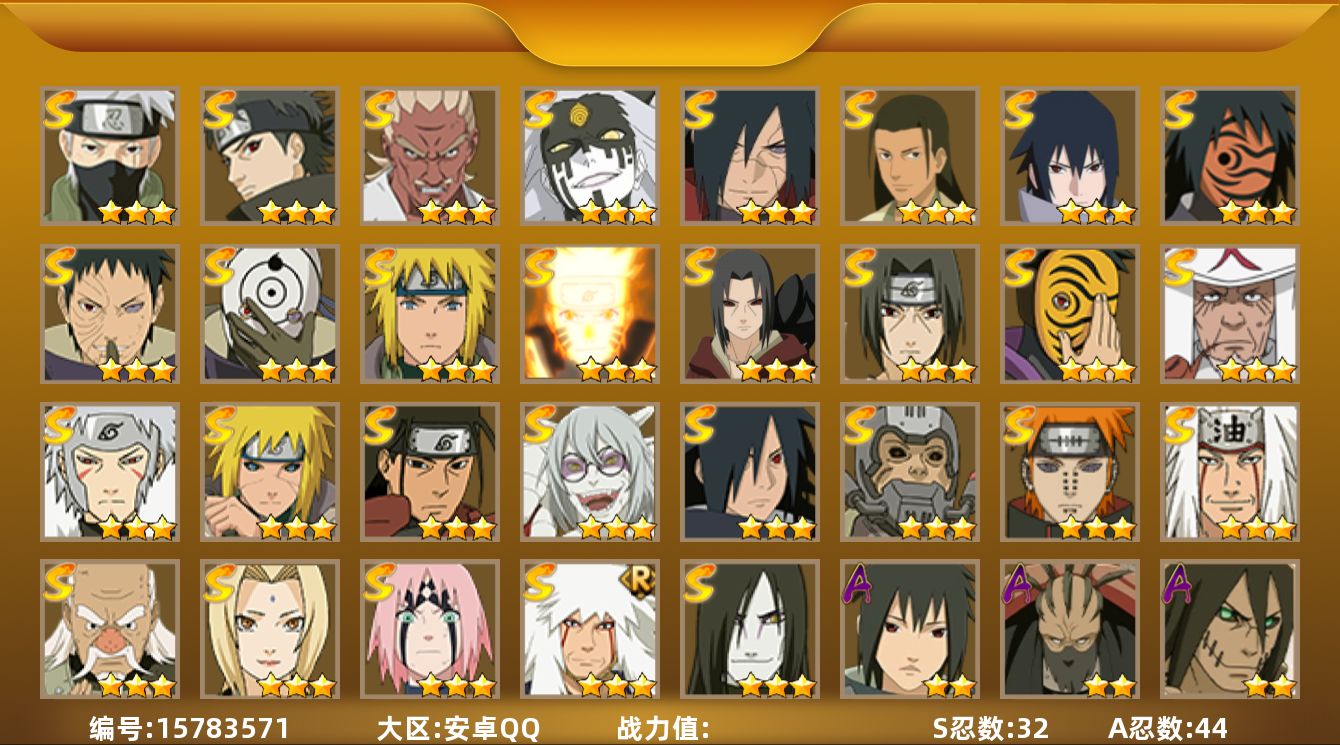This screenshot has height=745, width=1340.
Task: Select the pink-haired Sakura portrait
Action: pos(429,629)
